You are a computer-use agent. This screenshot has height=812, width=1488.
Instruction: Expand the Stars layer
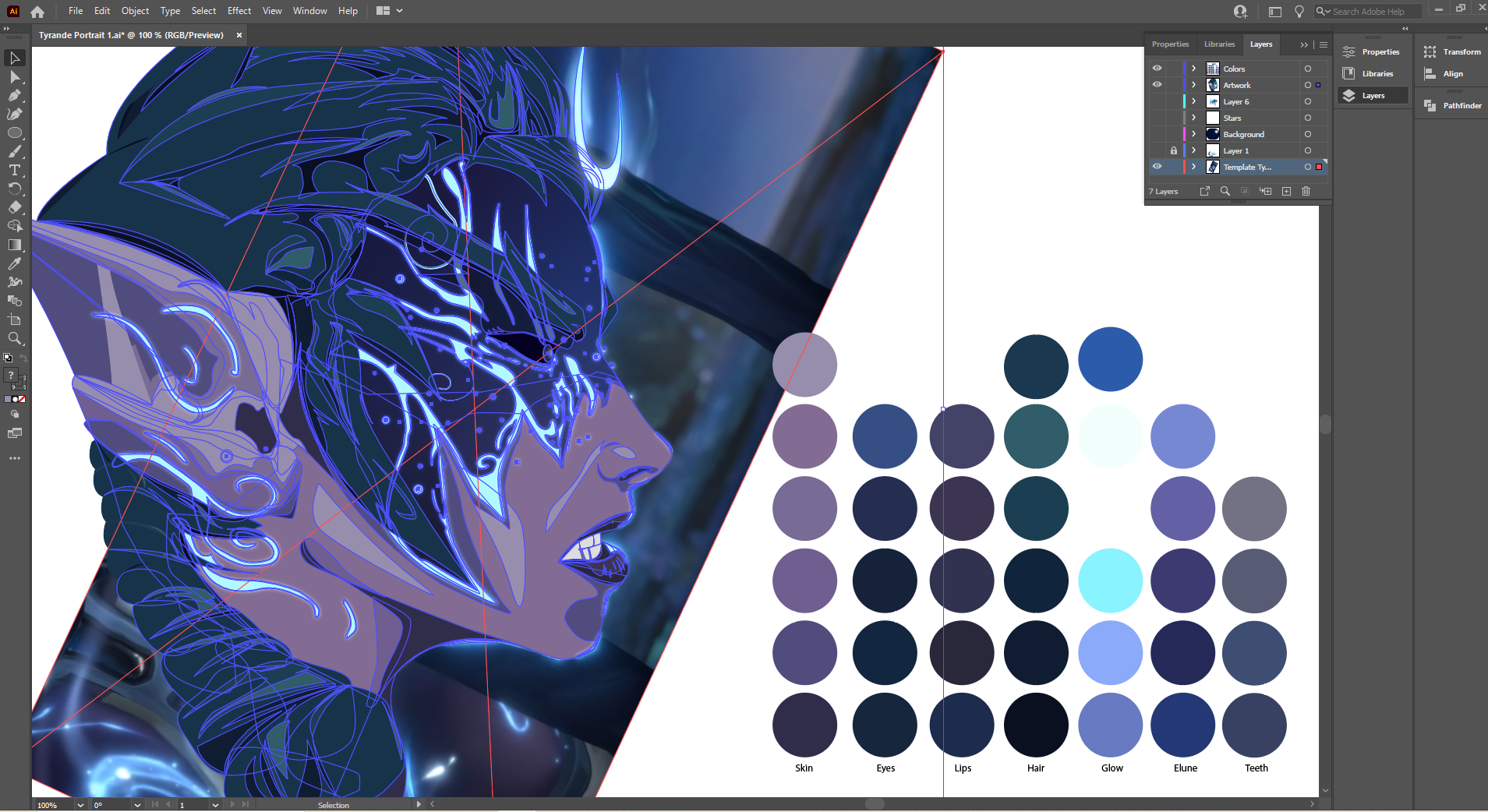(1193, 118)
